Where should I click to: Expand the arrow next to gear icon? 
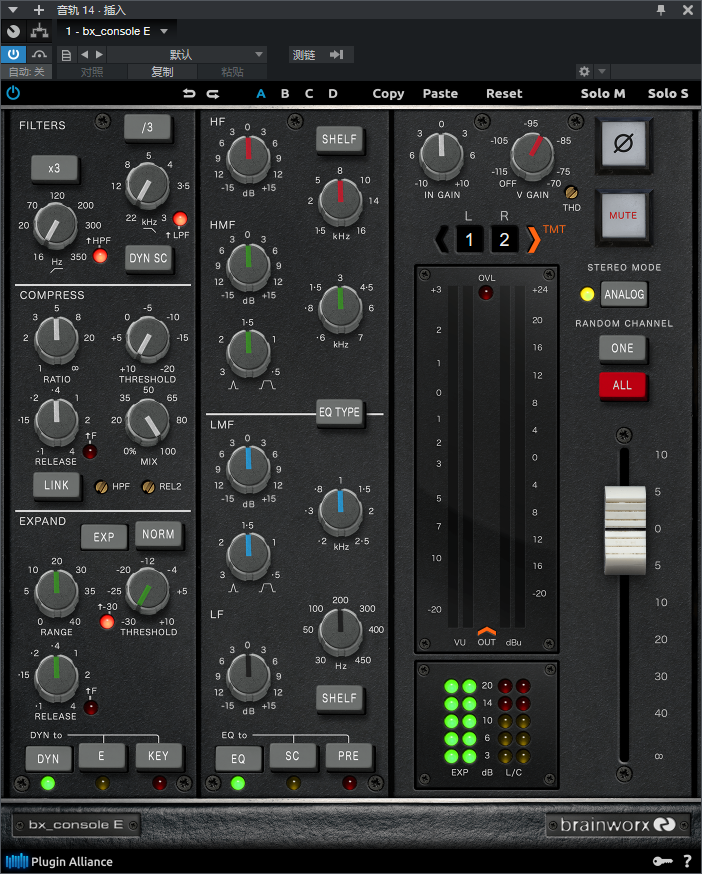(602, 71)
